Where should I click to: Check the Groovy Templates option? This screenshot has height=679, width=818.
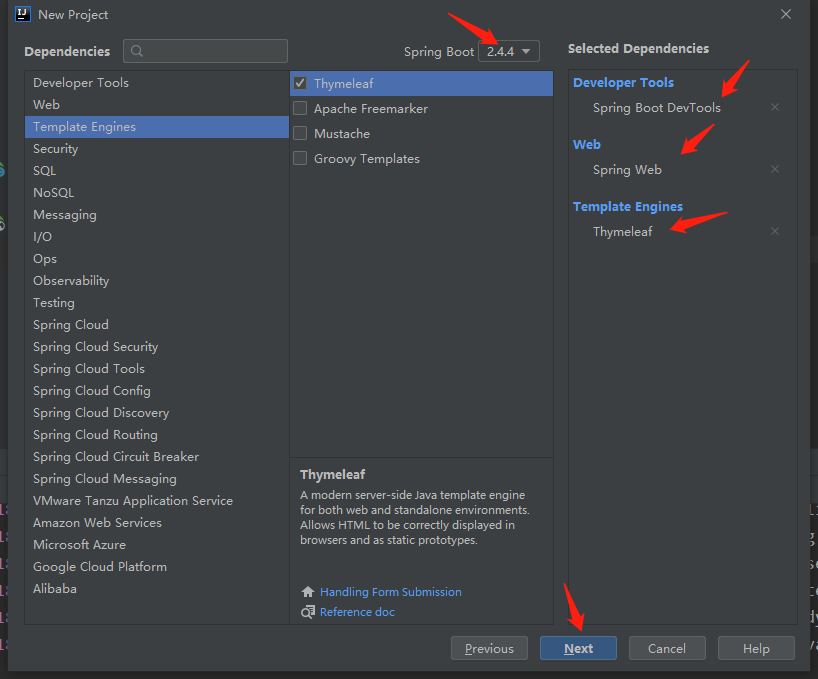click(x=300, y=158)
